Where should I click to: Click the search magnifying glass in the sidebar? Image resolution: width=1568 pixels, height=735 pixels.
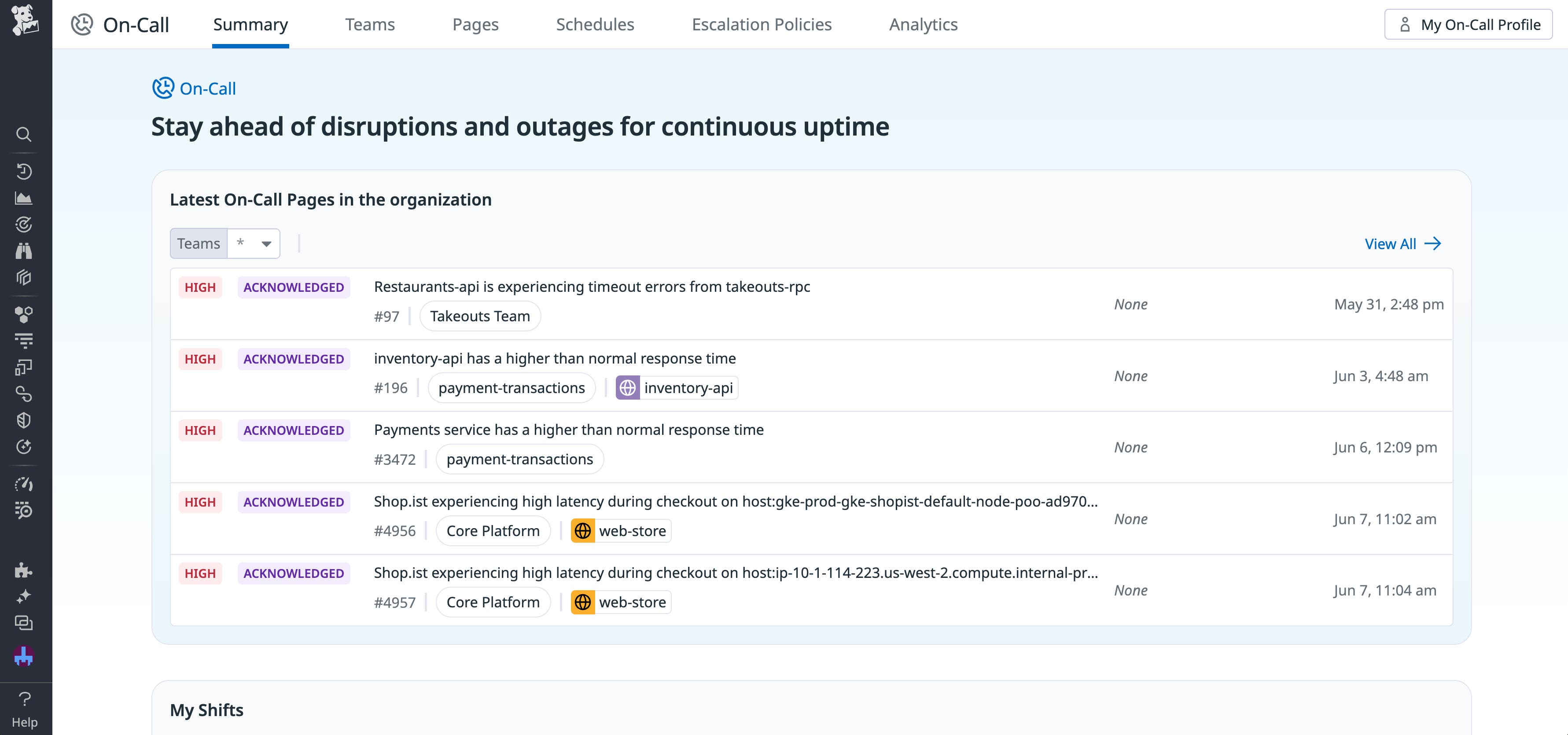[24, 134]
